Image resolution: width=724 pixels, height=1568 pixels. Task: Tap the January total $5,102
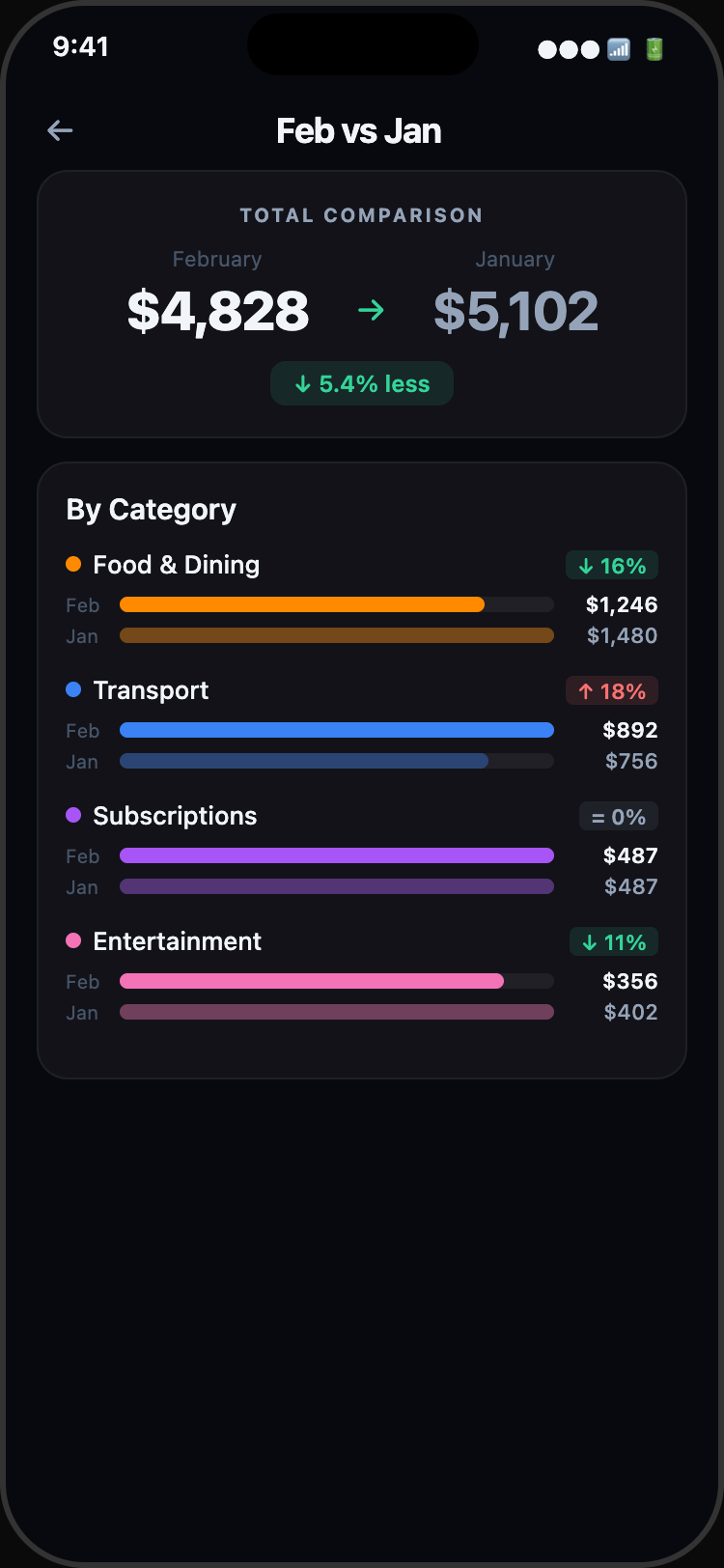[515, 311]
